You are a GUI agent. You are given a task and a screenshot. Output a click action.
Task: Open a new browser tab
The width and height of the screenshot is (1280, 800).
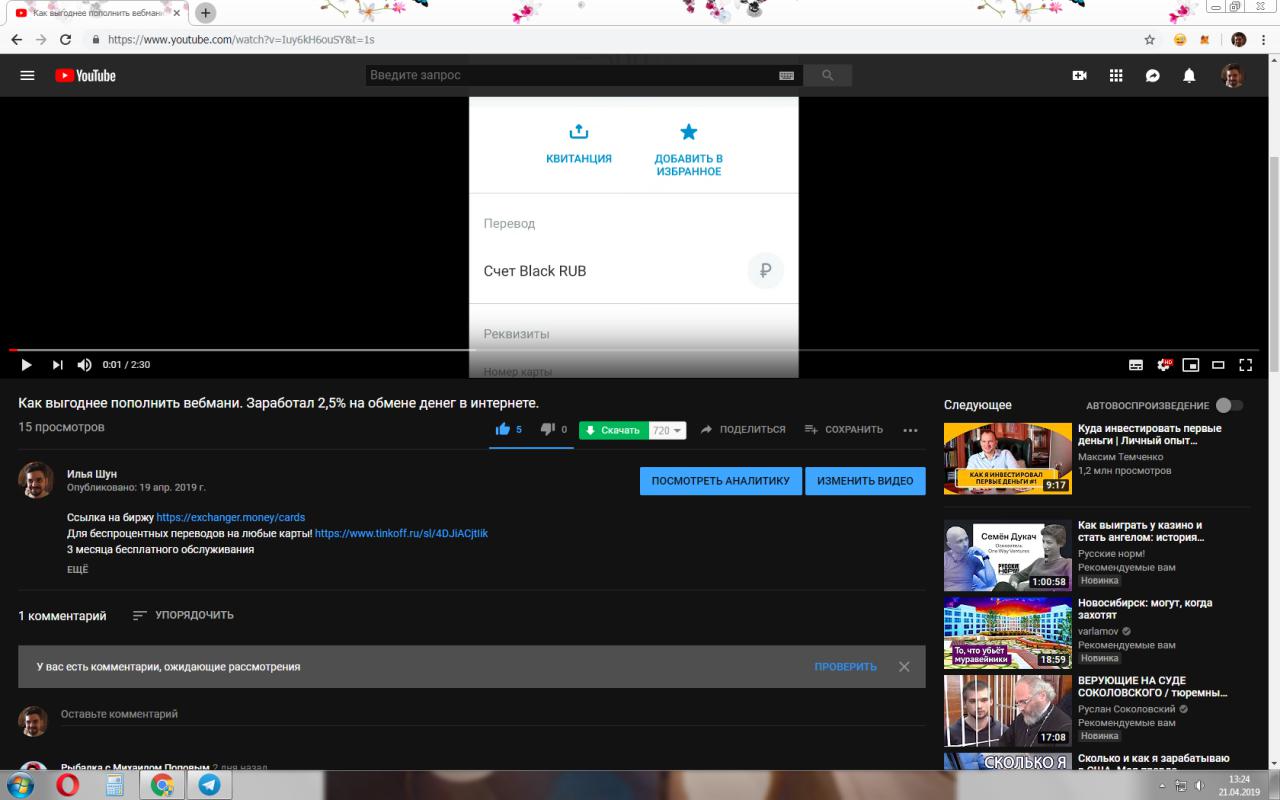[205, 13]
